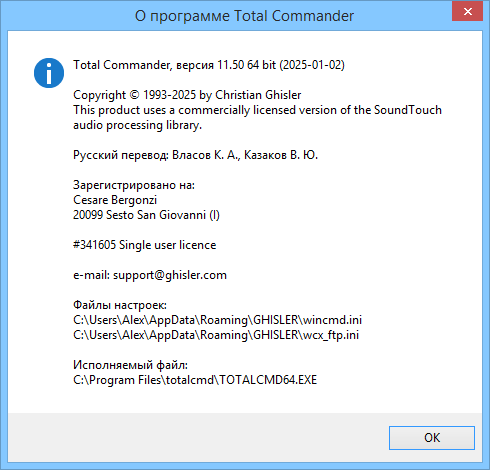Click the support@ghisler.com e-mail address
The image size is (490, 470).
pos(170,275)
